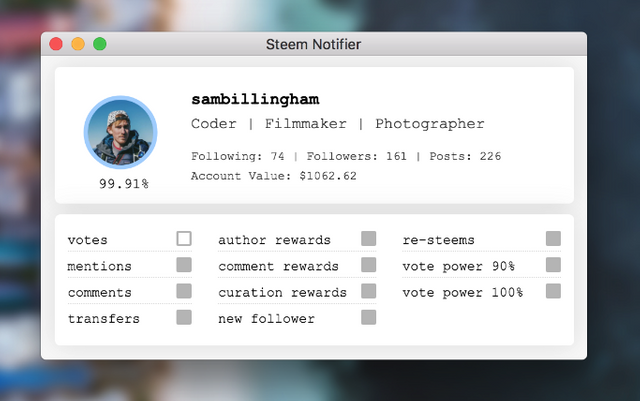This screenshot has height=401, width=640.
Task: Click the Followers: 161 stat
Action: pyautogui.click(x=356, y=156)
